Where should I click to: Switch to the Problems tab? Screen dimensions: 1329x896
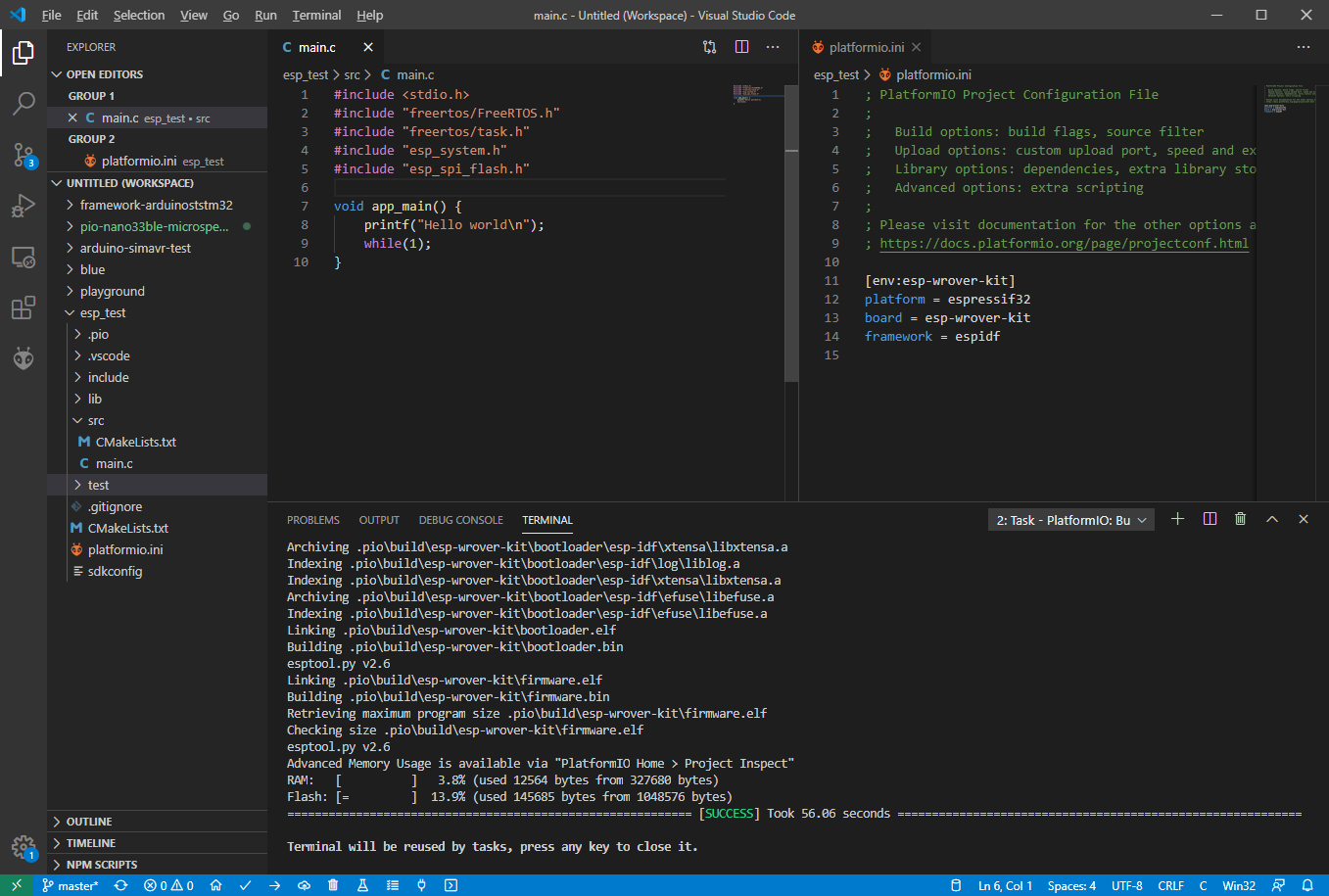pyautogui.click(x=313, y=520)
